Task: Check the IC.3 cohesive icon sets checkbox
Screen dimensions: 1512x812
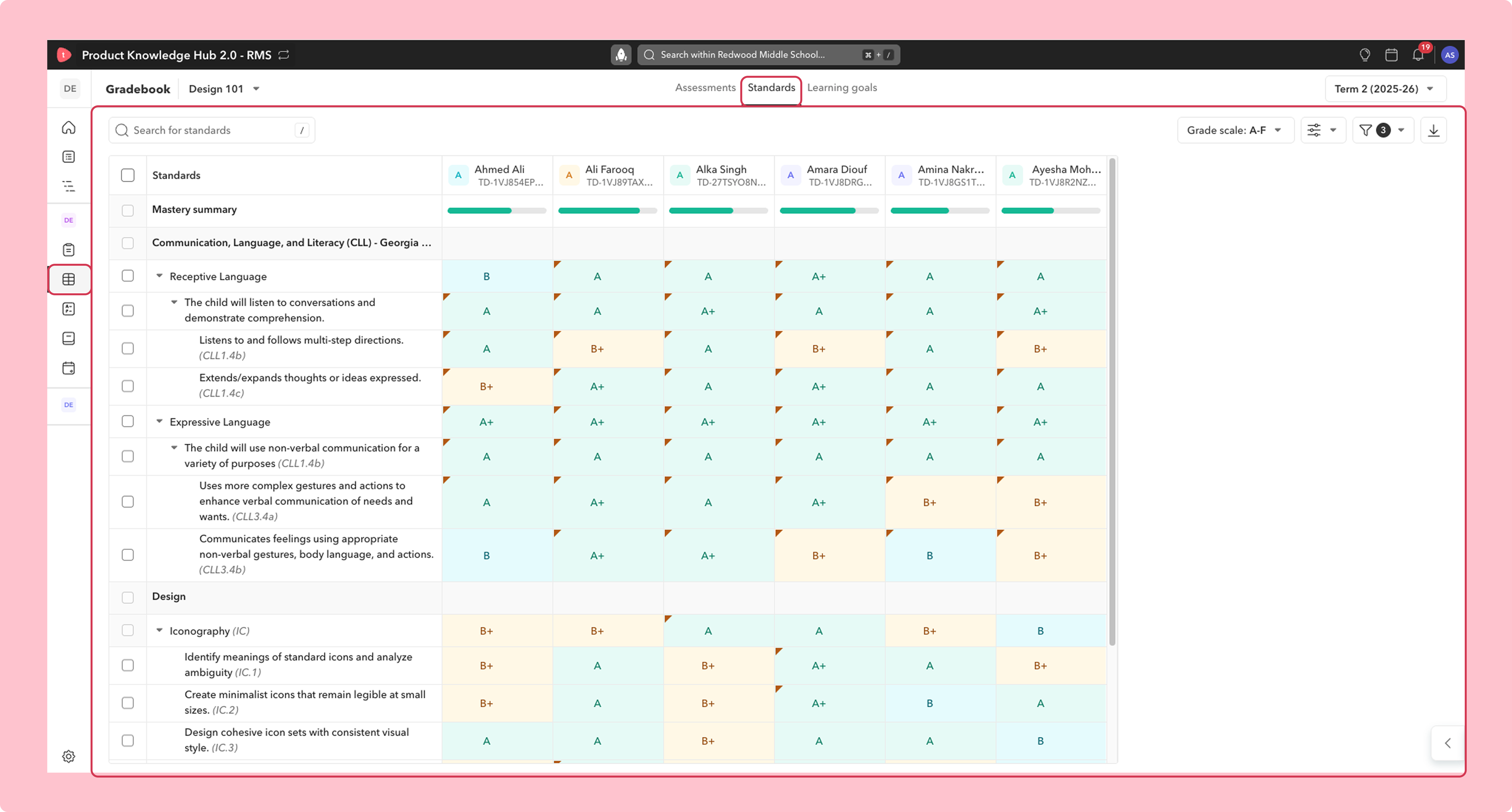Action: pyautogui.click(x=127, y=740)
